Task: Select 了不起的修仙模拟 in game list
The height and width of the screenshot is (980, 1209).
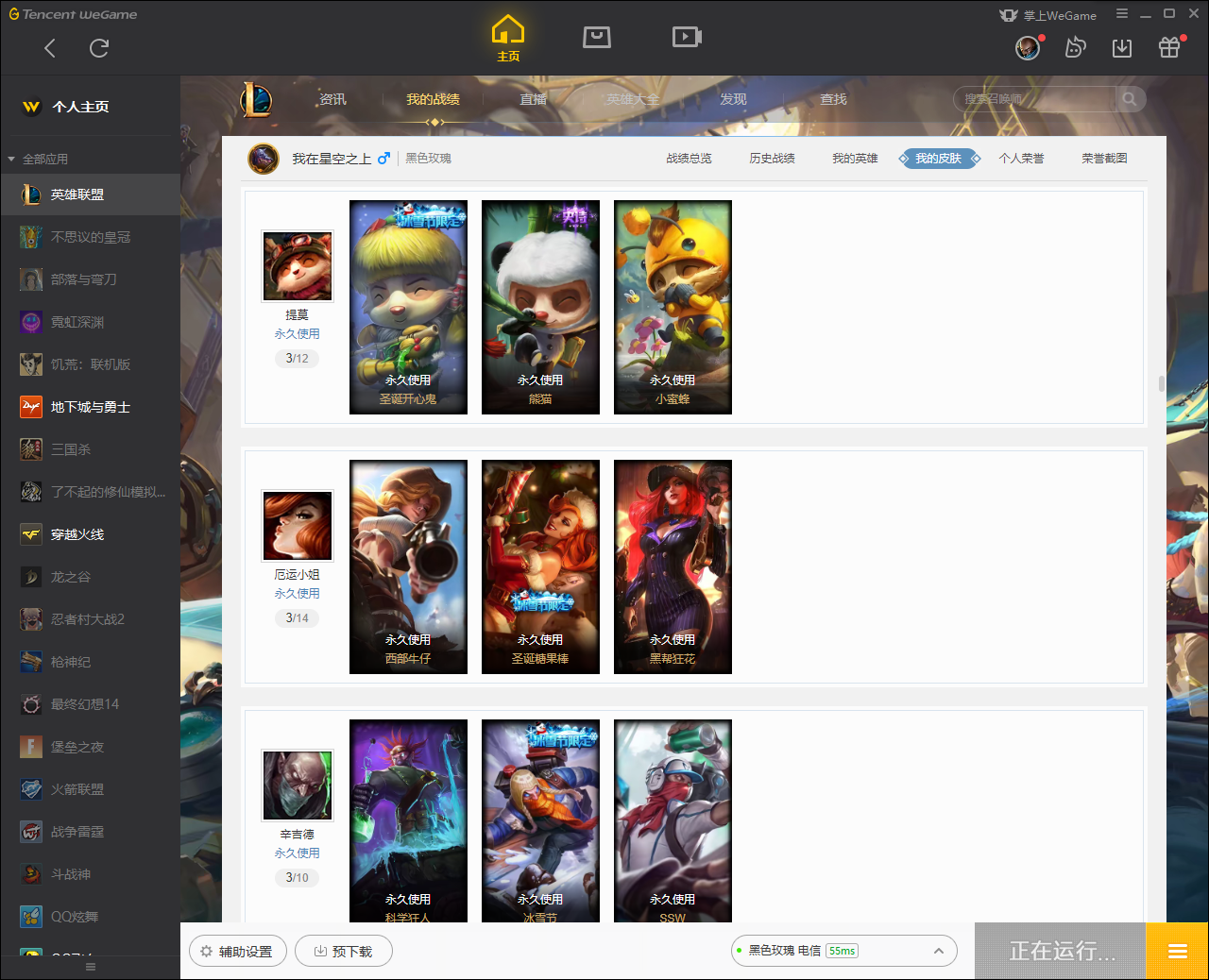Action: point(90,492)
